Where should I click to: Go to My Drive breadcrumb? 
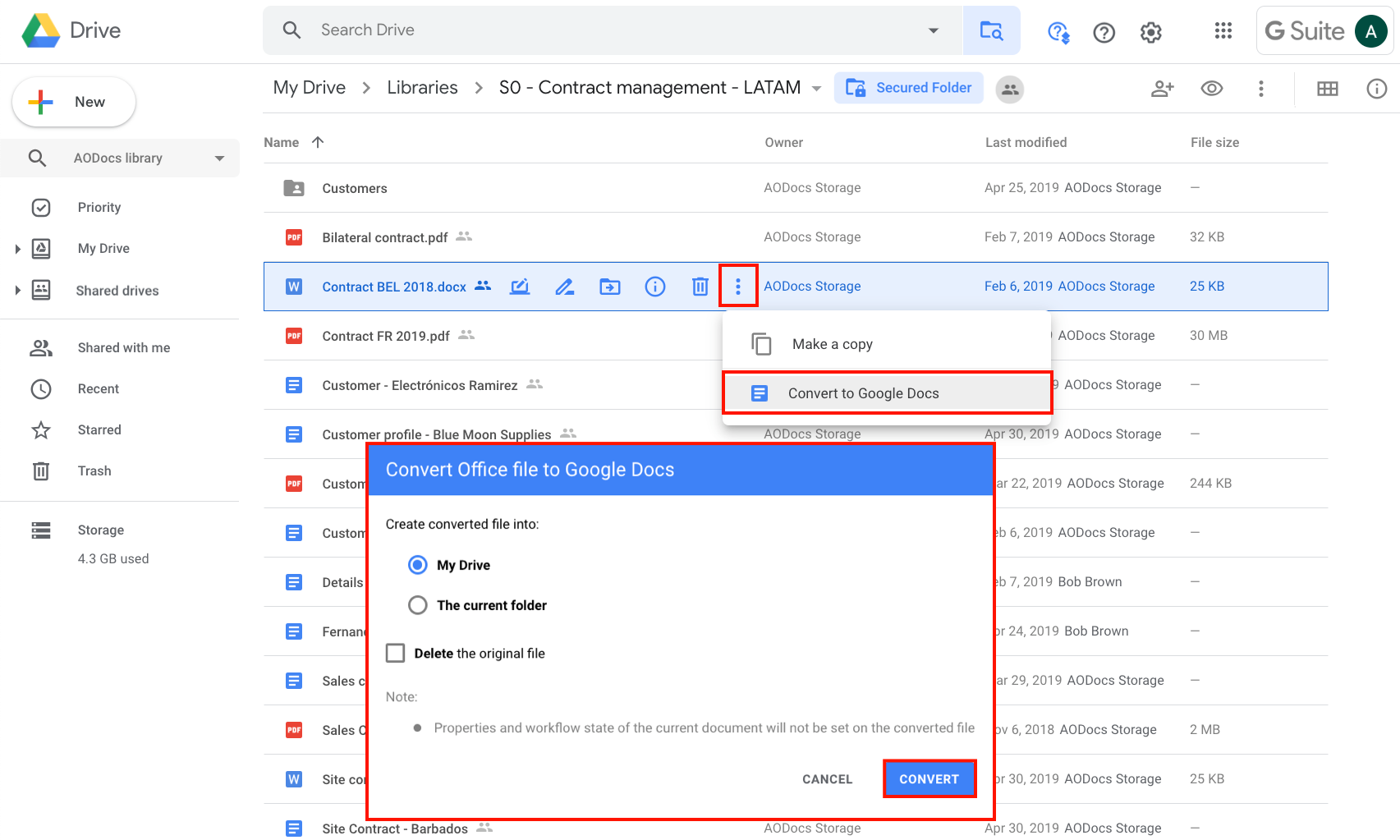coord(310,88)
